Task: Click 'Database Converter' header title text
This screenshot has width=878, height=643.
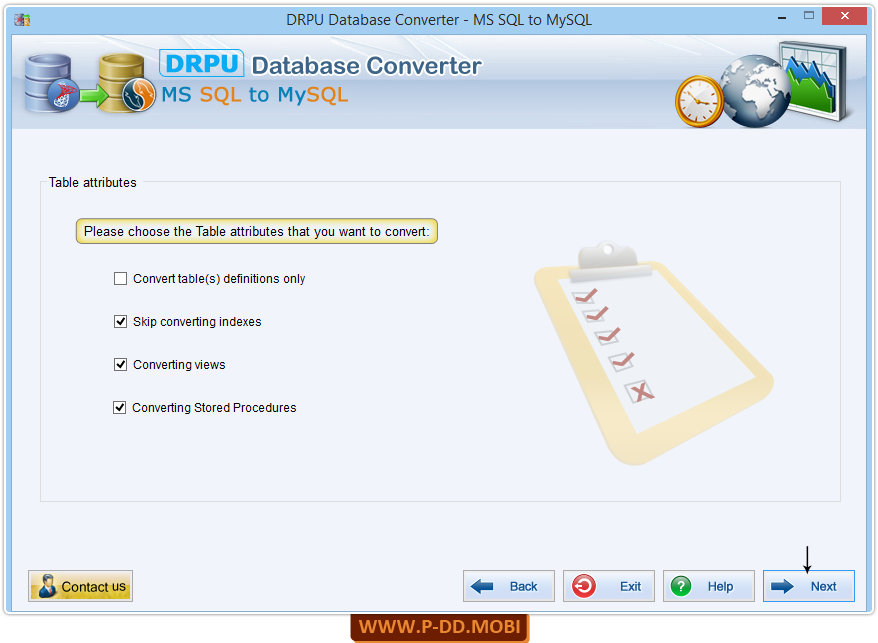Action: coord(366,66)
